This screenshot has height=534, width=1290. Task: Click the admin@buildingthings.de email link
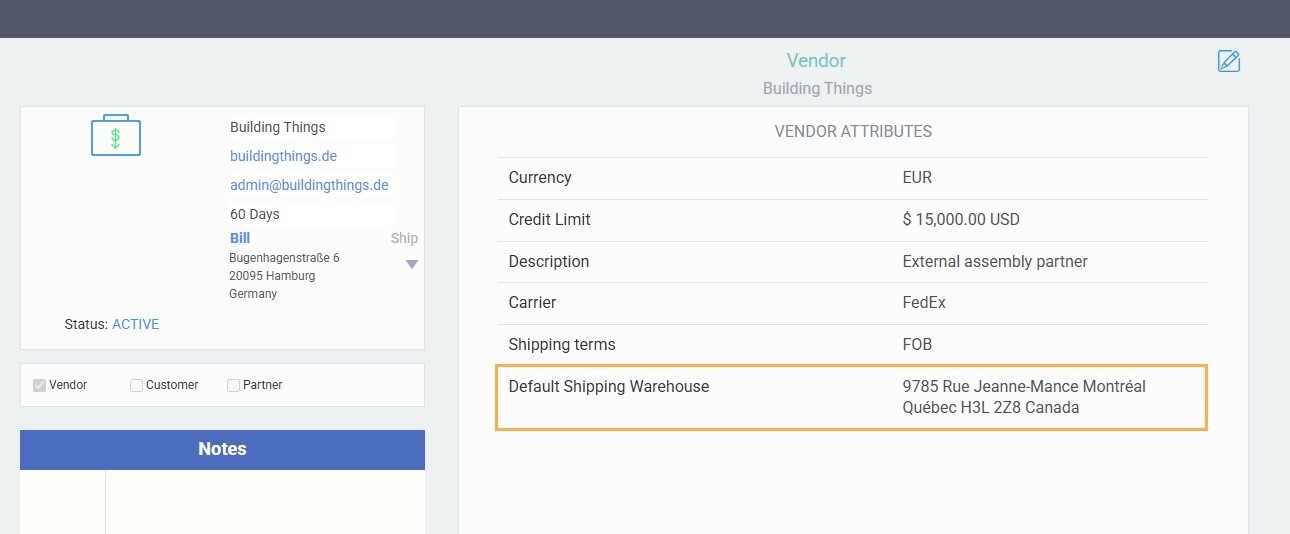[x=309, y=185]
